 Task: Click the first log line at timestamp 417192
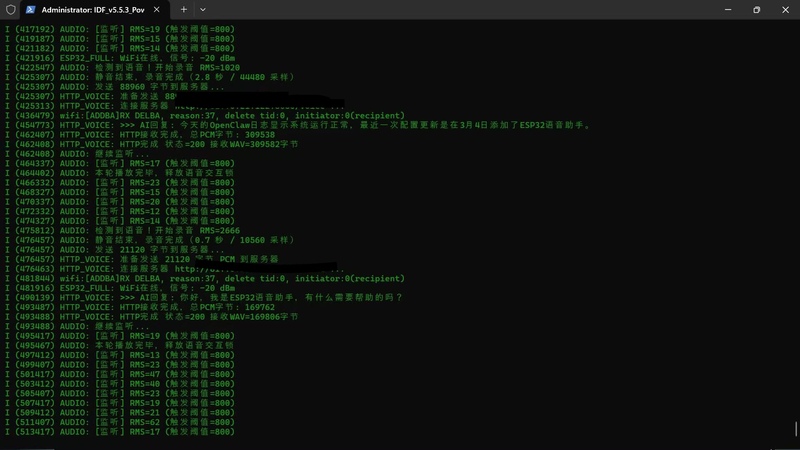point(120,29)
